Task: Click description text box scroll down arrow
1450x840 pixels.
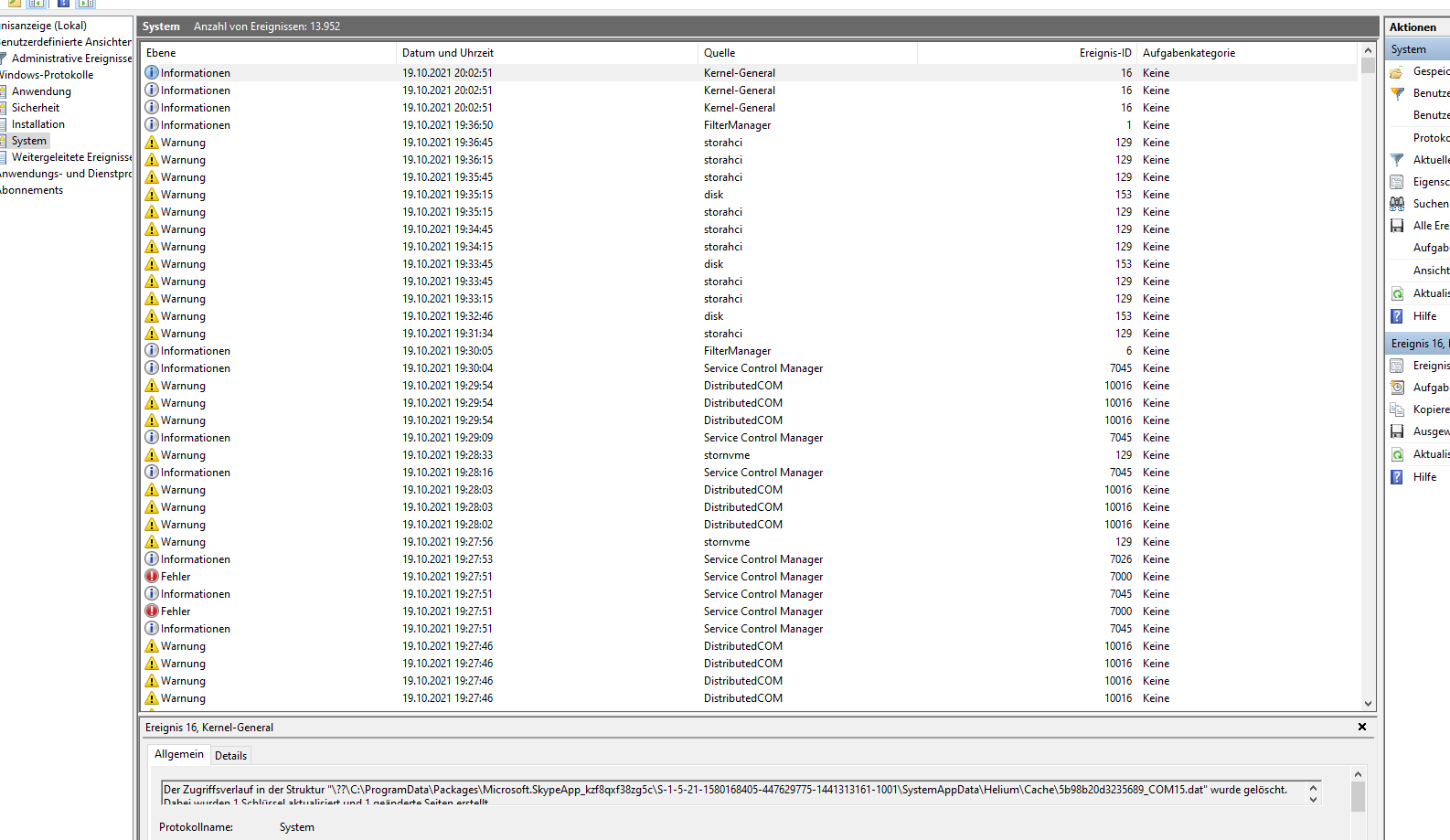Action: (x=1314, y=799)
